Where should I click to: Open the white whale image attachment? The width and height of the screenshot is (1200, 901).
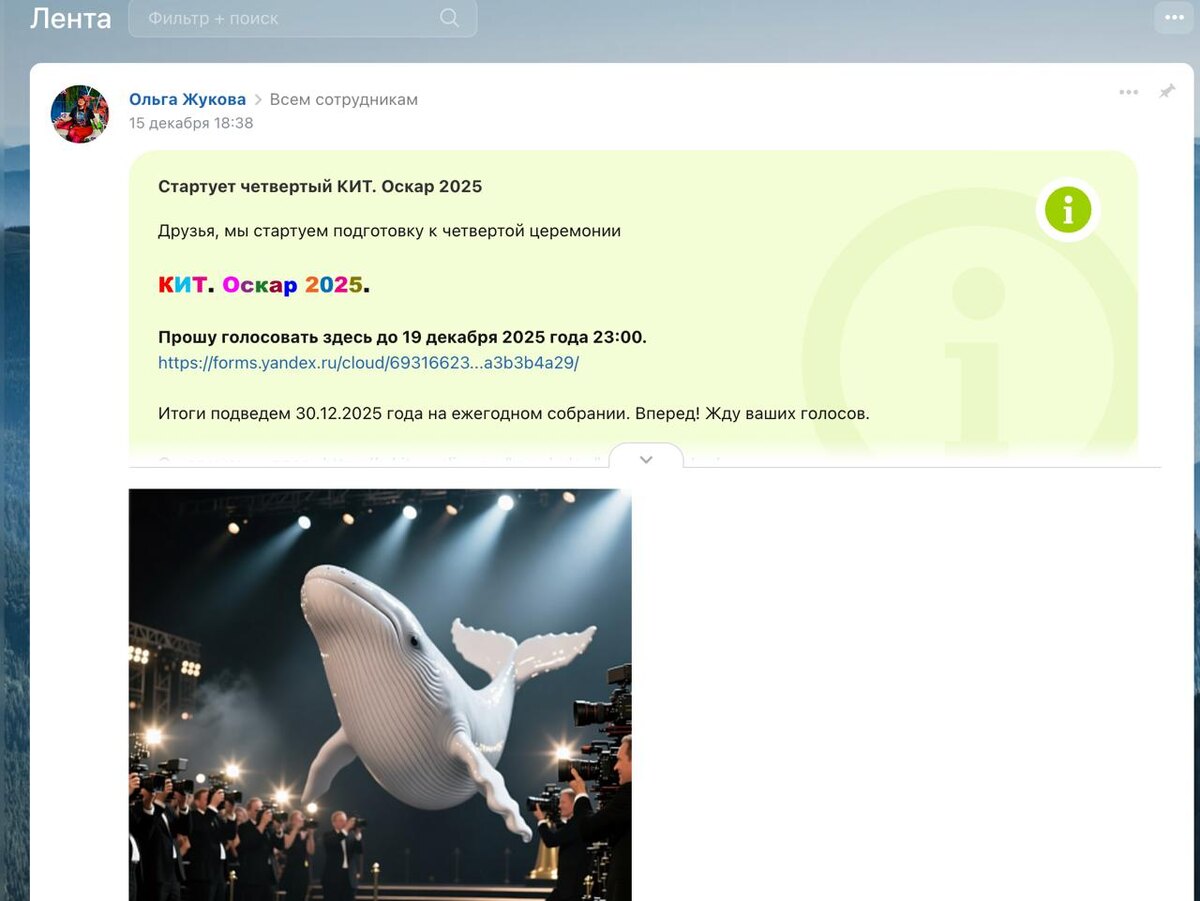(380, 695)
